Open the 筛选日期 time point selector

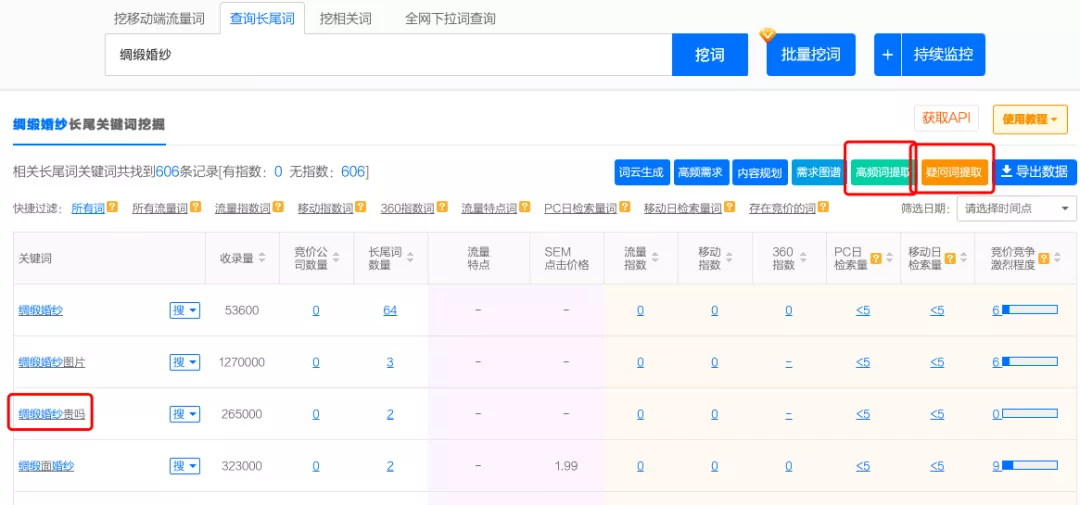[x=1016, y=208]
